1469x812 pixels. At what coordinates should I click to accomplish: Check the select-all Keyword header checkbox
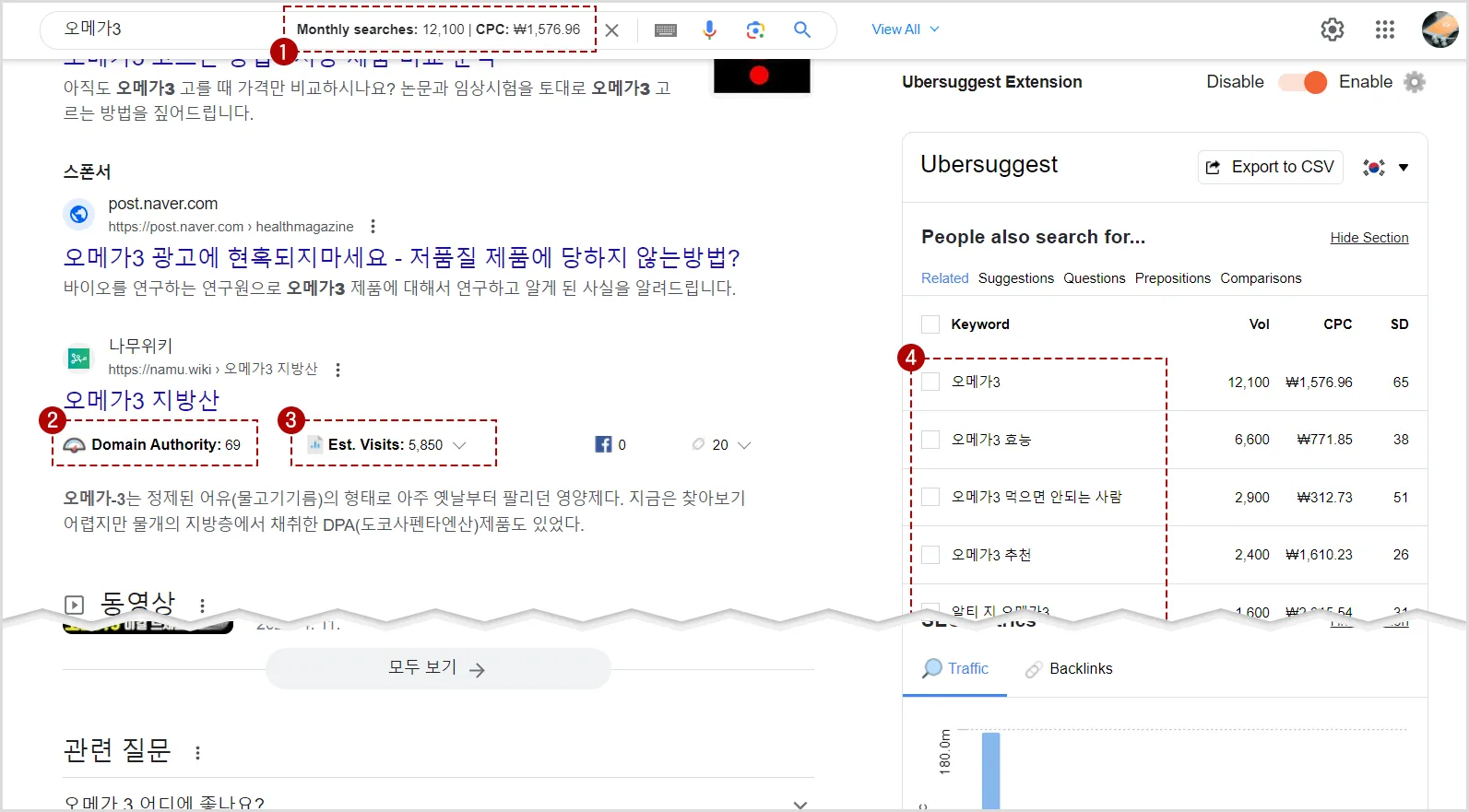click(x=930, y=324)
